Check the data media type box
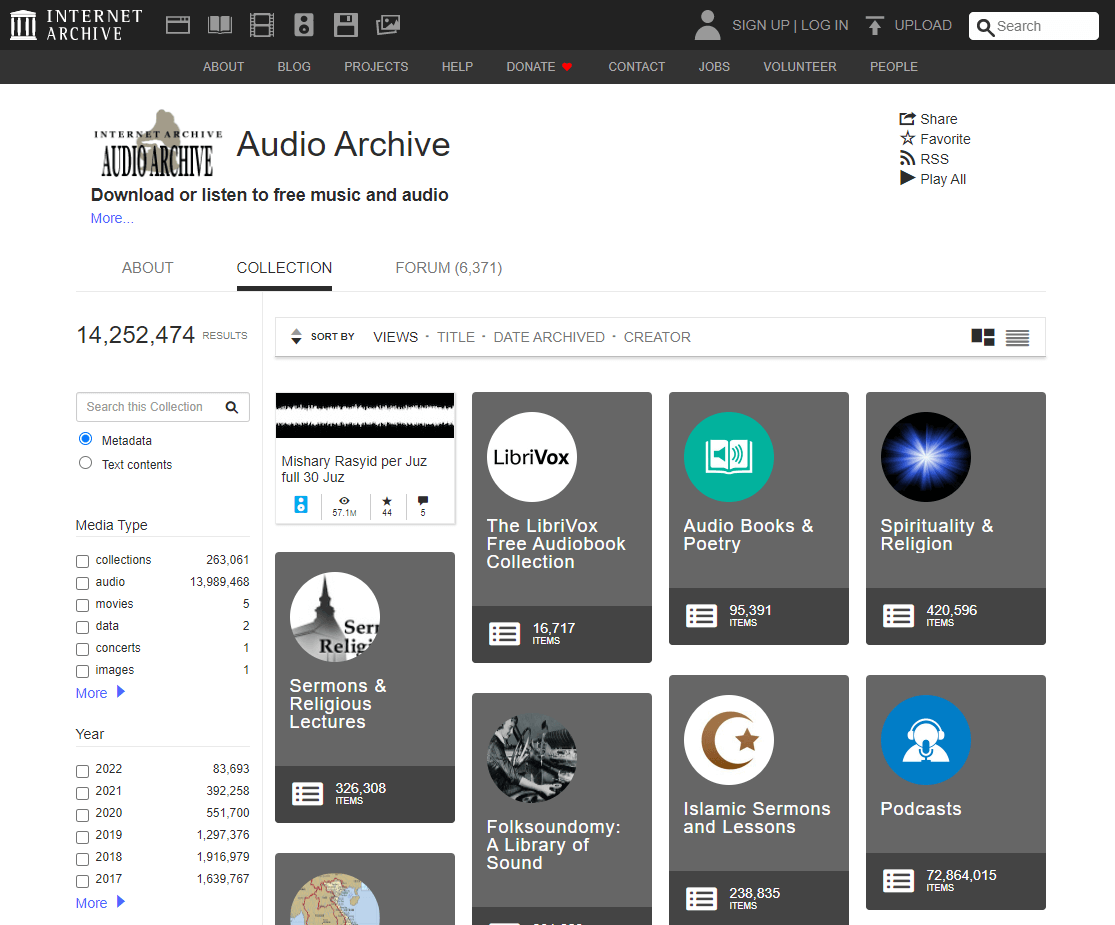The height and width of the screenshot is (925, 1115). click(x=82, y=627)
